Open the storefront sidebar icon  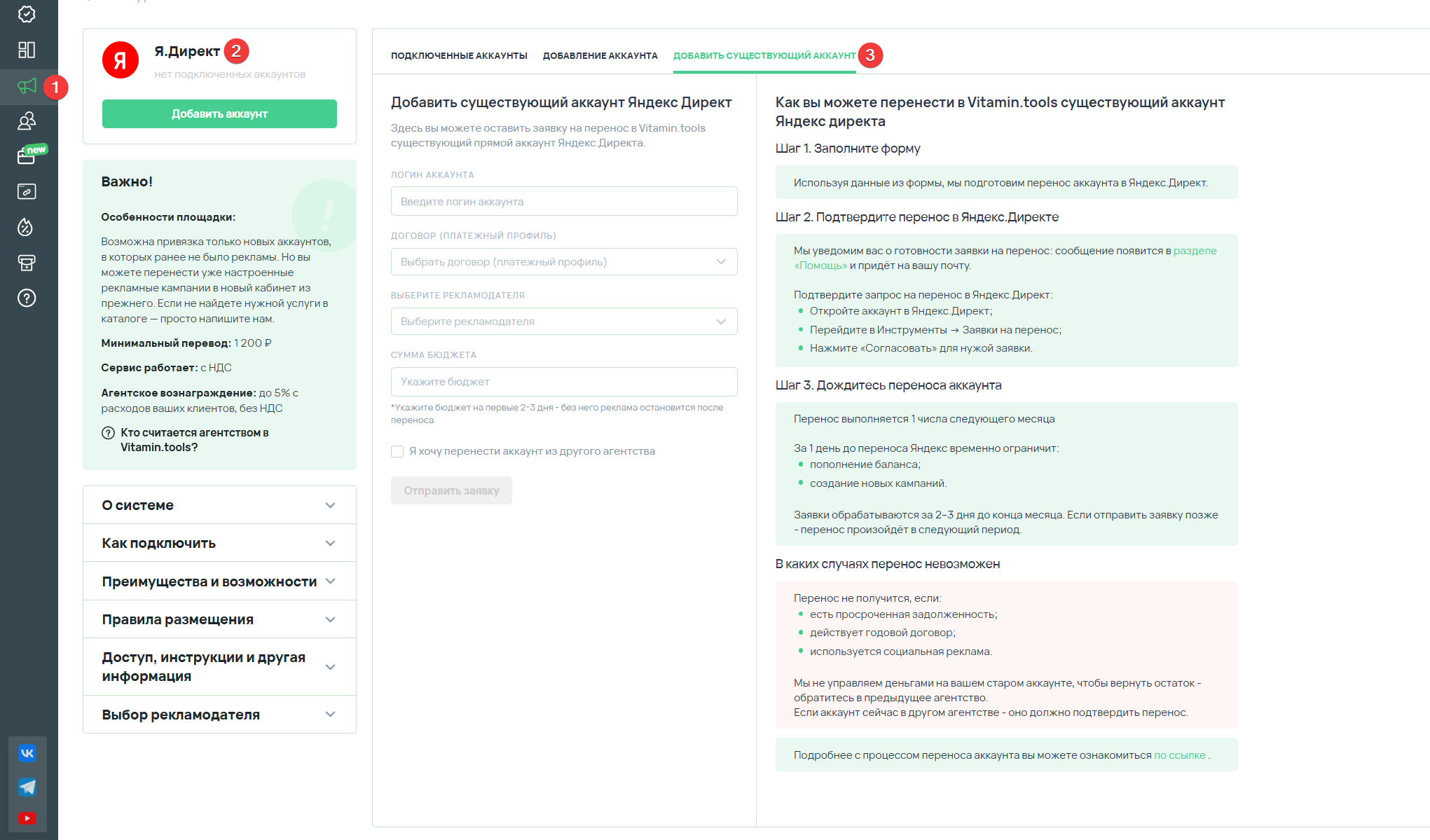tap(27, 263)
